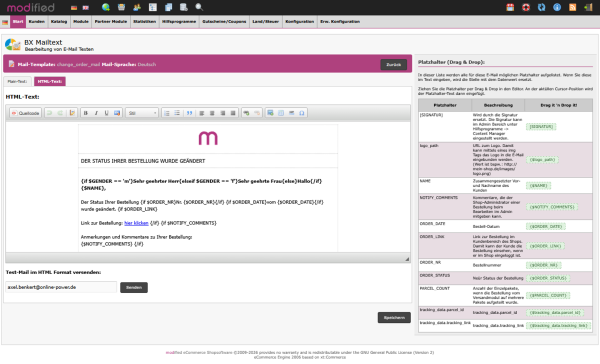This screenshot has width=600, height=364.
Task: Insert special character omega icon
Action: pos(302,113)
